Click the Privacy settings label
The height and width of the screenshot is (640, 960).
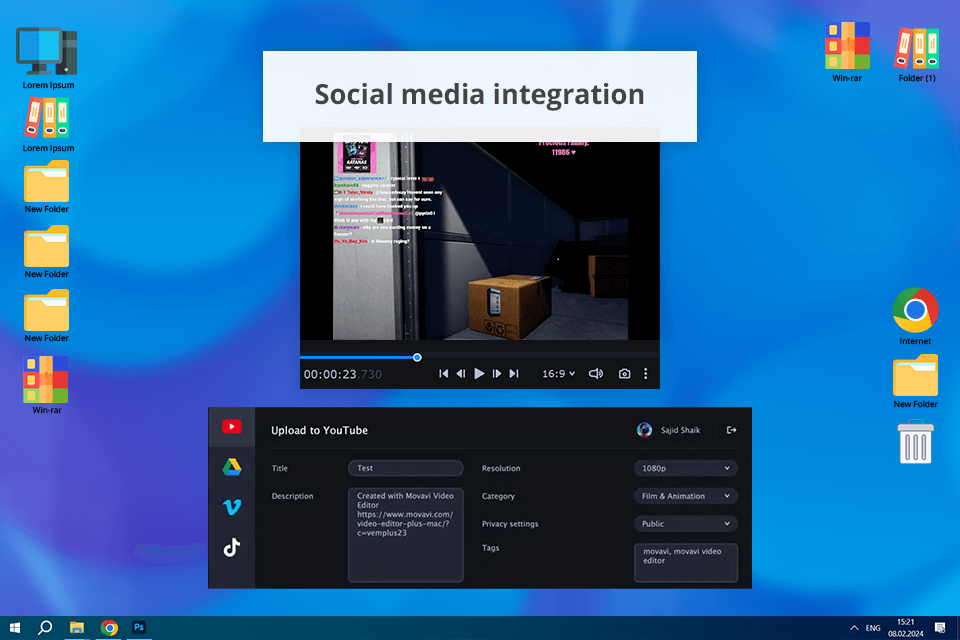coord(510,524)
